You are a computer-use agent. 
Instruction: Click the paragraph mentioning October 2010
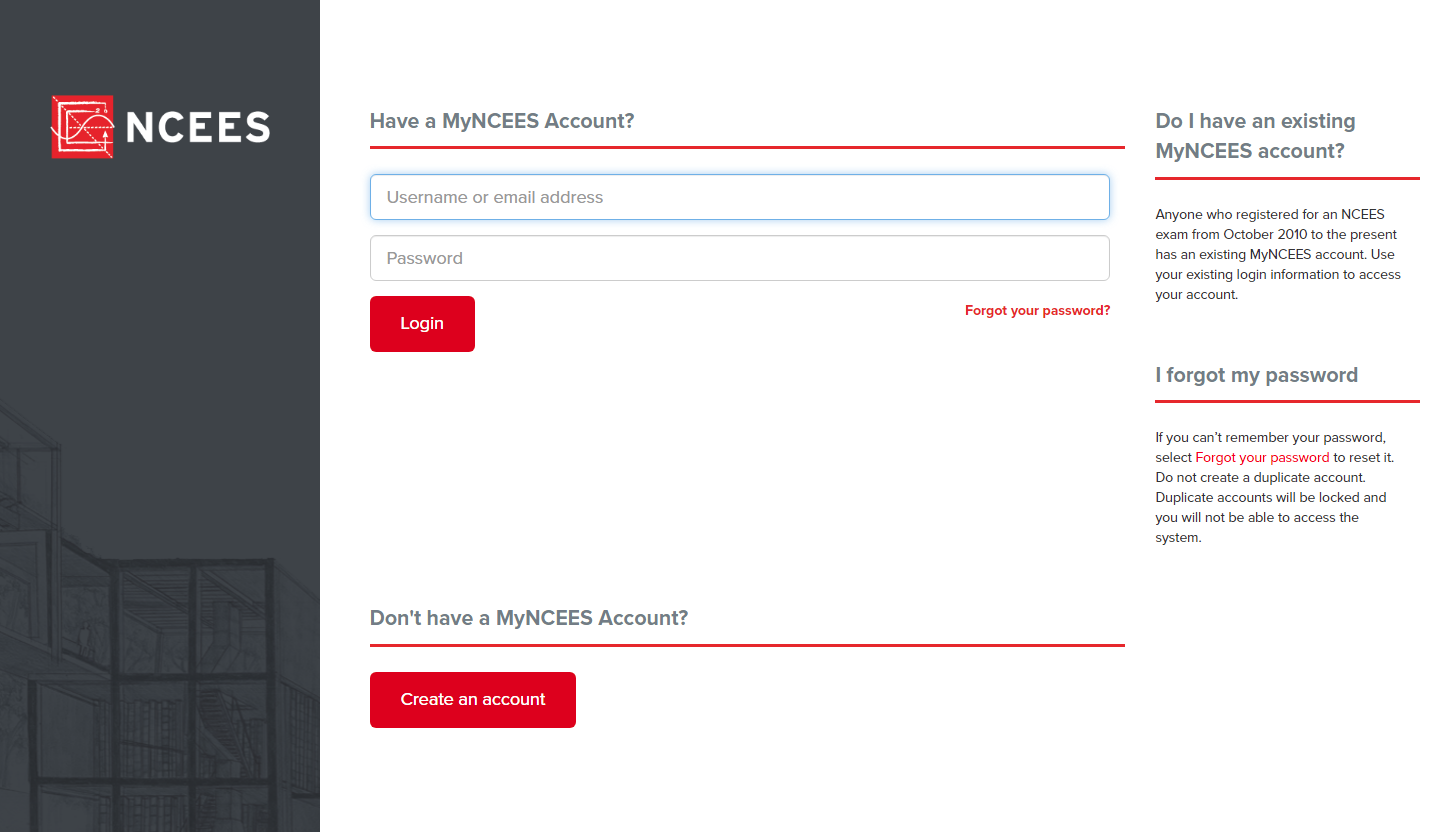coord(1278,254)
